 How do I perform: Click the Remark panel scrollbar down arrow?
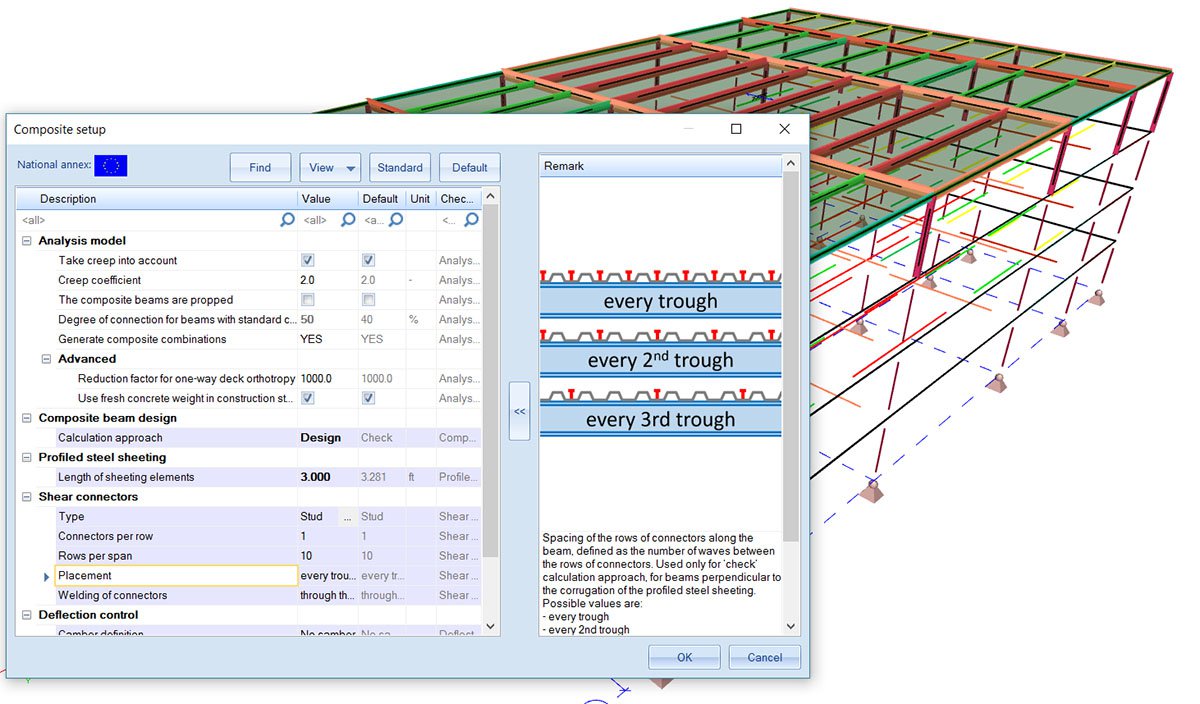click(792, 627)
